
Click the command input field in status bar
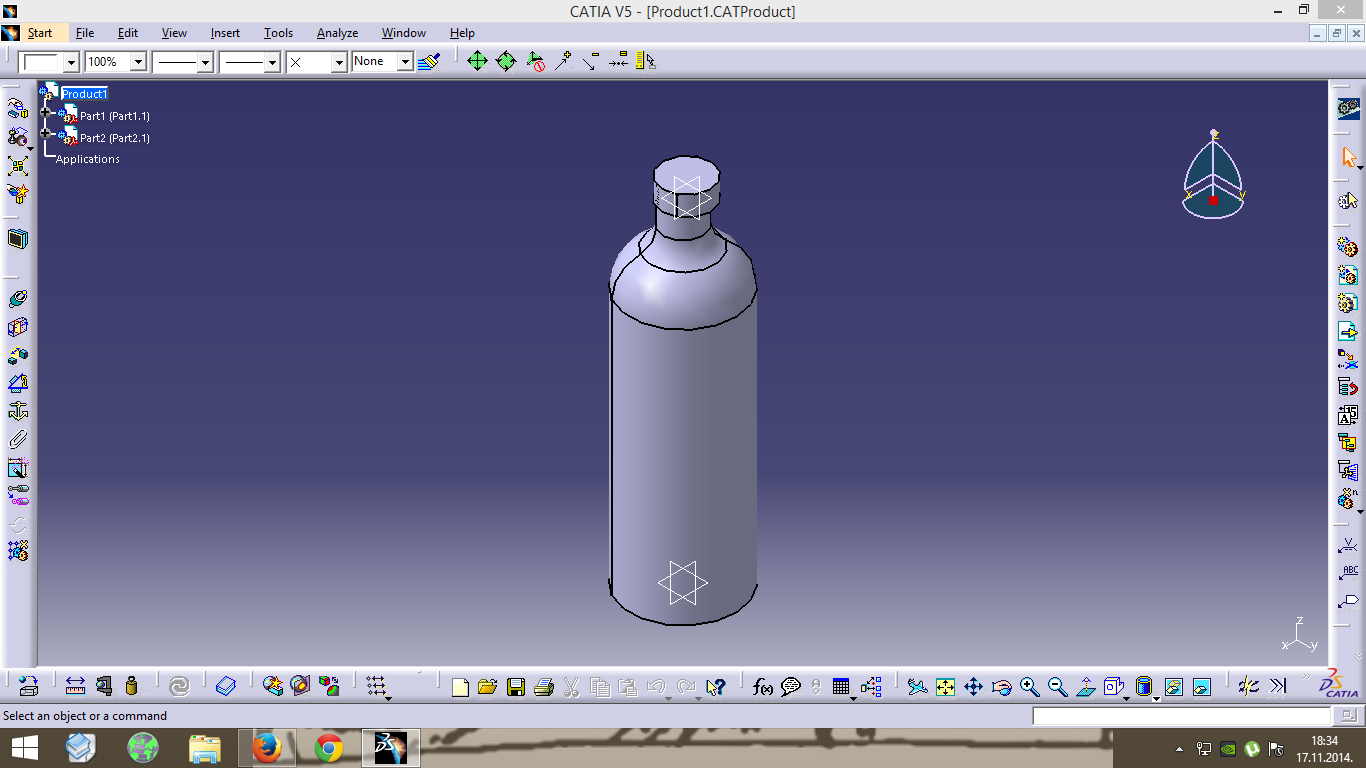(x=1182, y=716)
